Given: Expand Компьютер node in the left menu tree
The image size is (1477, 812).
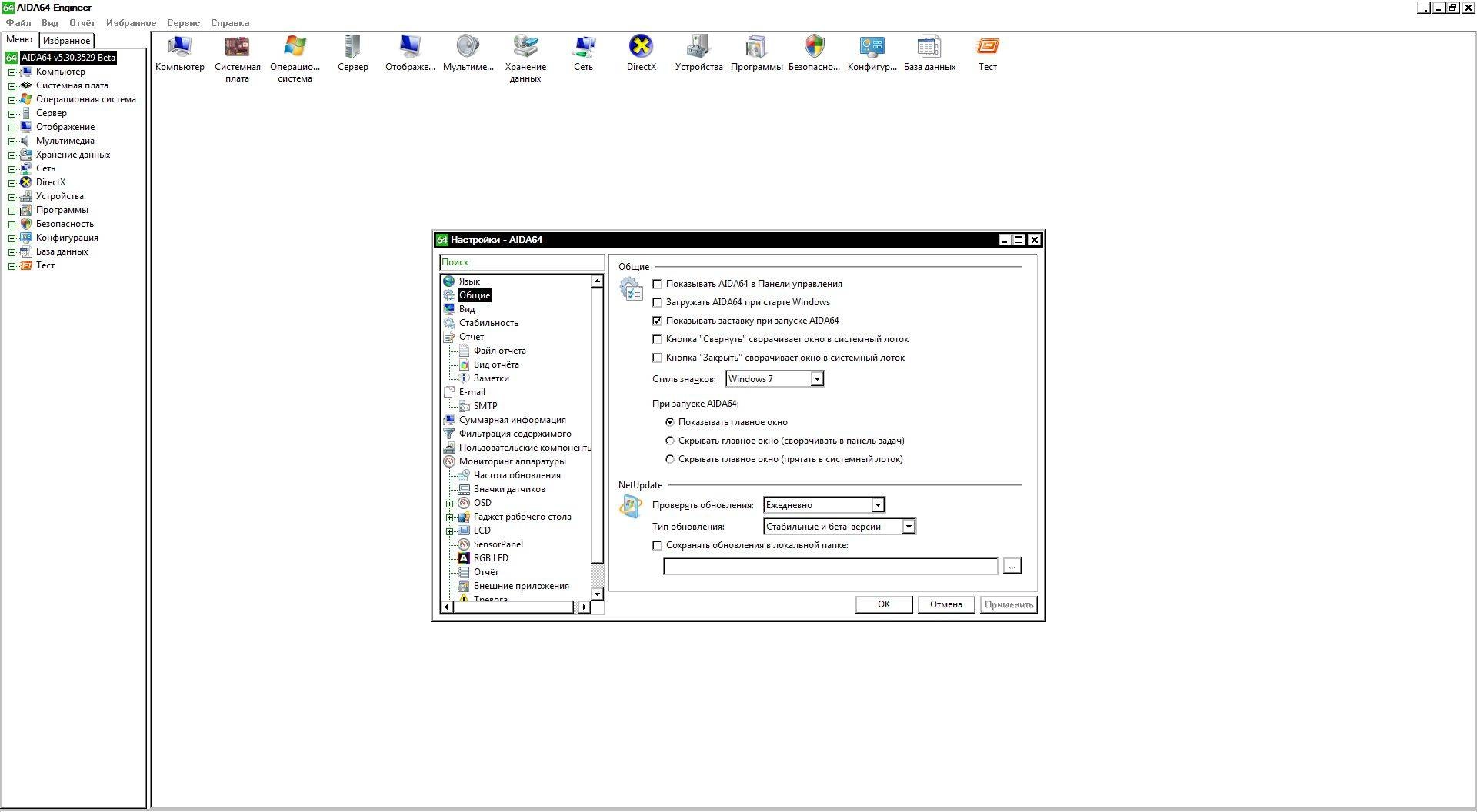Looking at the screenshot, I should click(x=12, y=72).
